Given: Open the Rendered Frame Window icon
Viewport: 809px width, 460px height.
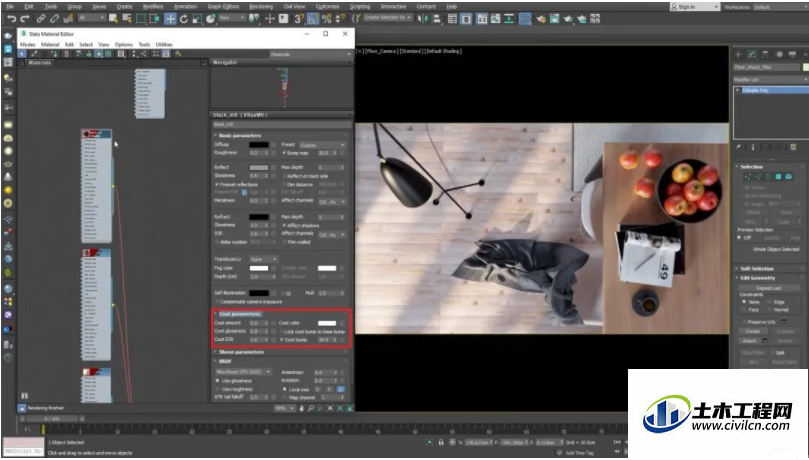Looking at the screenshot, I should tap(554, 19).
